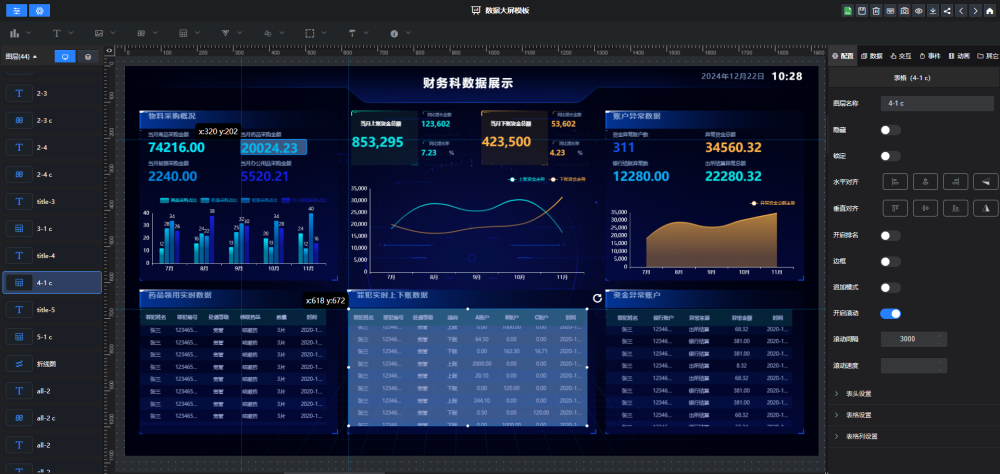Screen dimensions: 1000x474
Task: Open the image component icon
Action: click(x=99, y=33)
